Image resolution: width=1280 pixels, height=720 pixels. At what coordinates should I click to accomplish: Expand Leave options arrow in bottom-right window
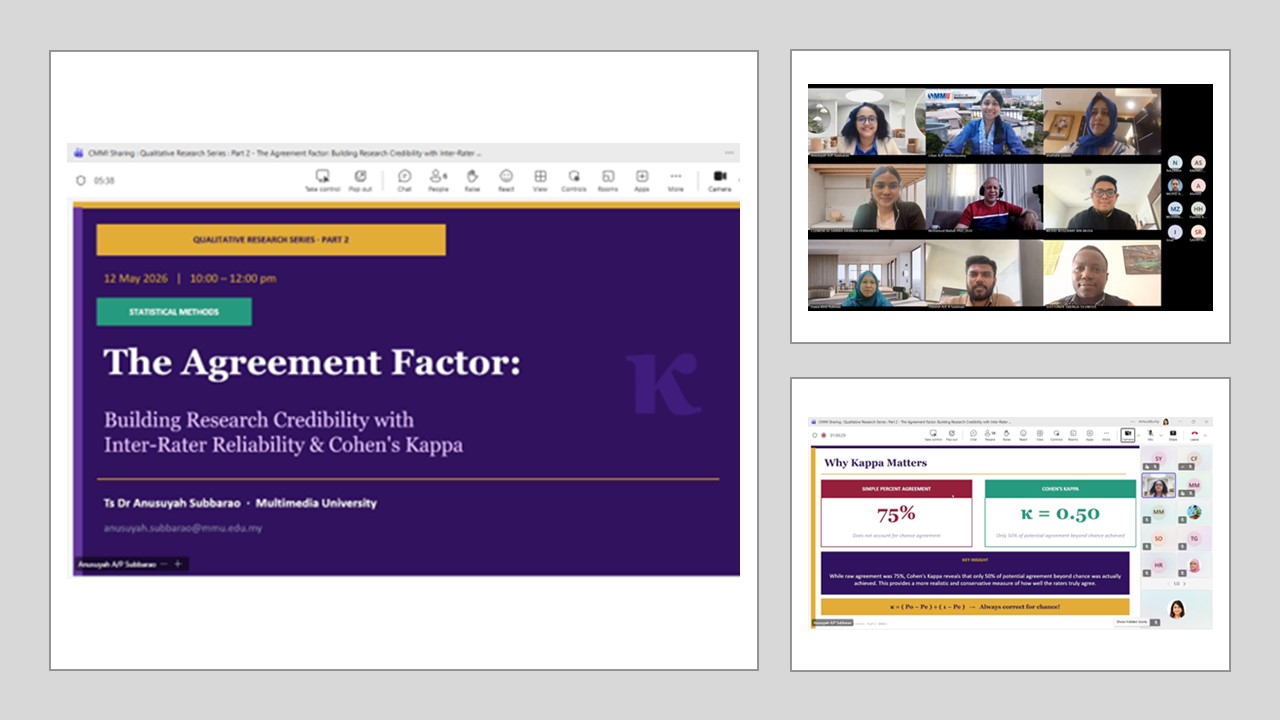point(1205,435)
